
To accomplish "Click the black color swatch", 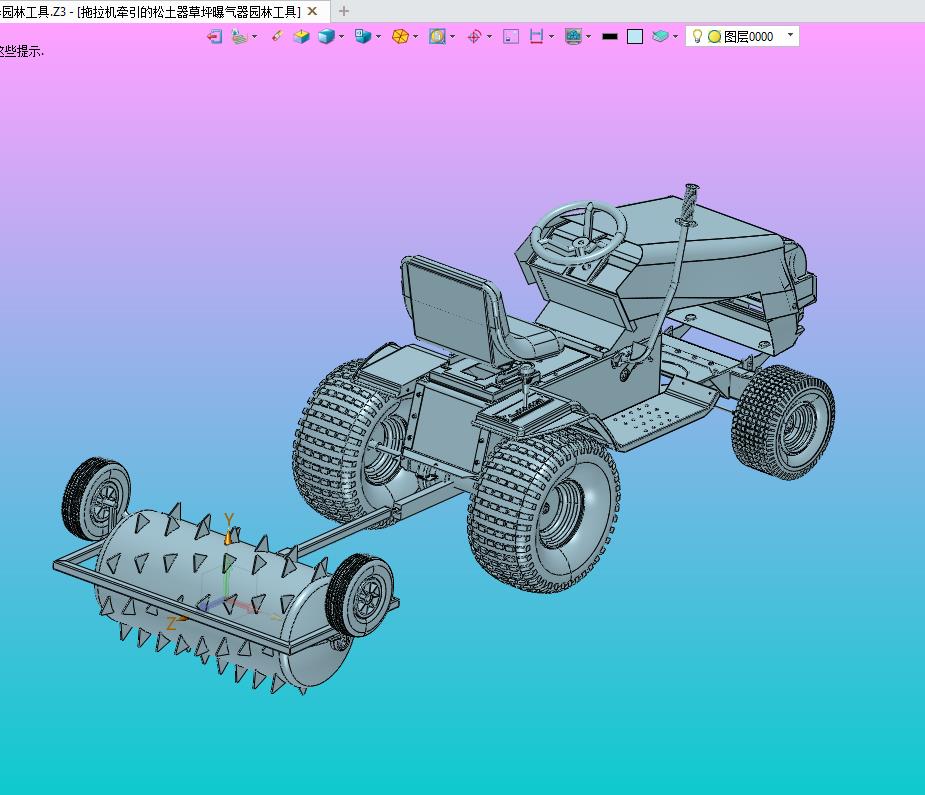I will pos(609,37).
